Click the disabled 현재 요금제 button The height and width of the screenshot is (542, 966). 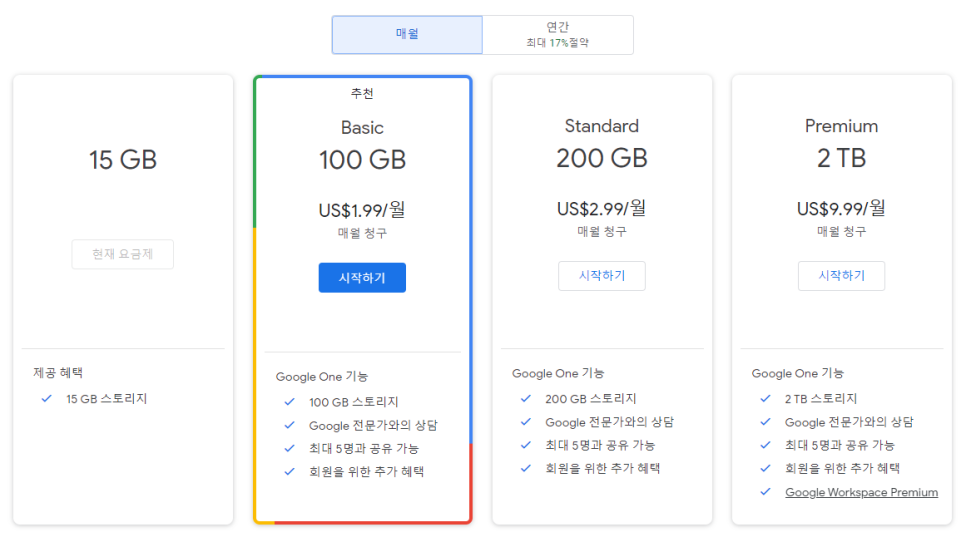pos(123,254)
